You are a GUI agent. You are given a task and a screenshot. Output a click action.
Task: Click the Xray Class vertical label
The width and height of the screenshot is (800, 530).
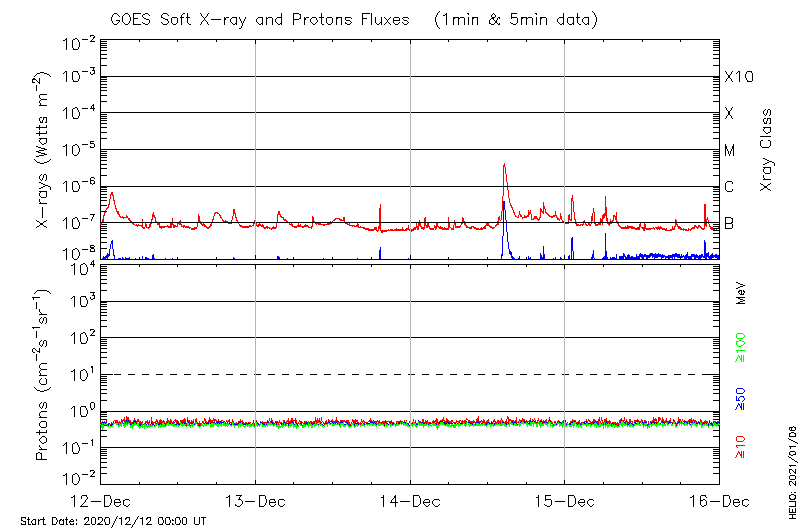[767, 150]
